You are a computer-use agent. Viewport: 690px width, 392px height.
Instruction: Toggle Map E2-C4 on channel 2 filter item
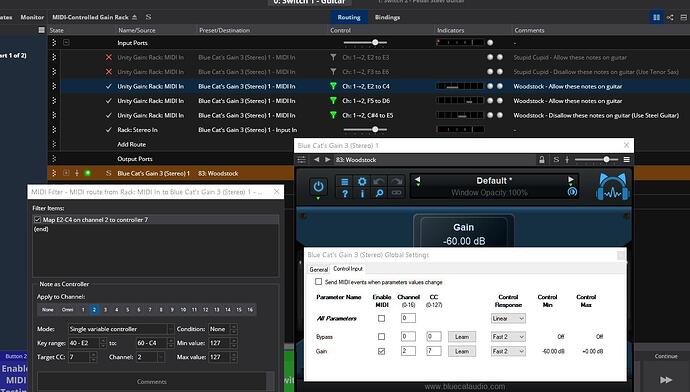click(37, 220)
